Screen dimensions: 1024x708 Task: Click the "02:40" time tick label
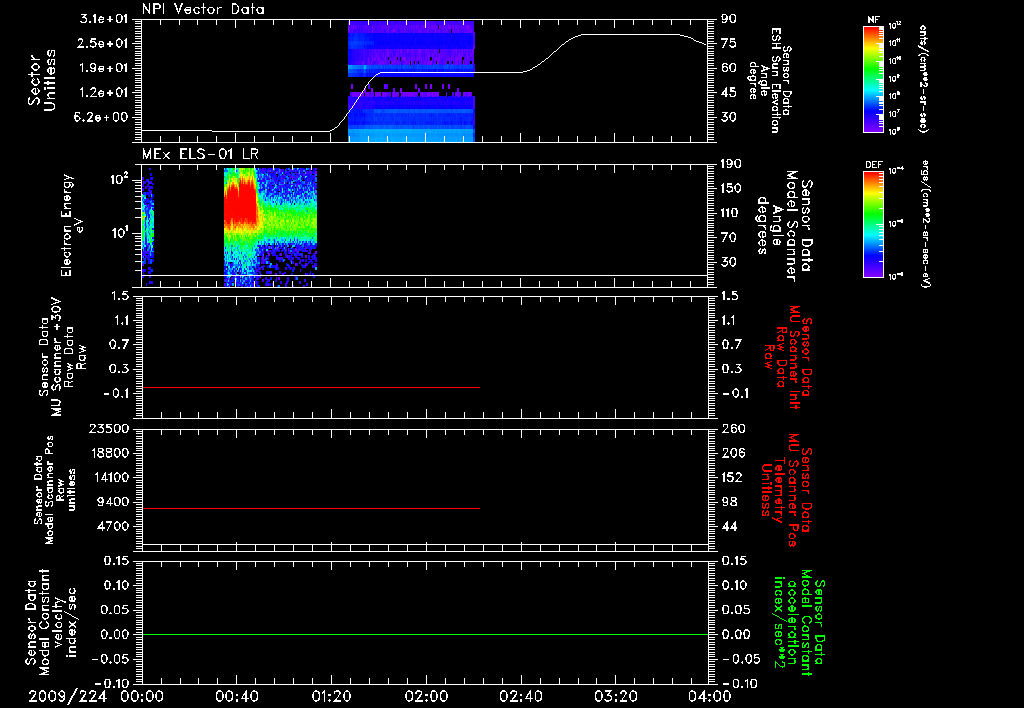point(520,696)
